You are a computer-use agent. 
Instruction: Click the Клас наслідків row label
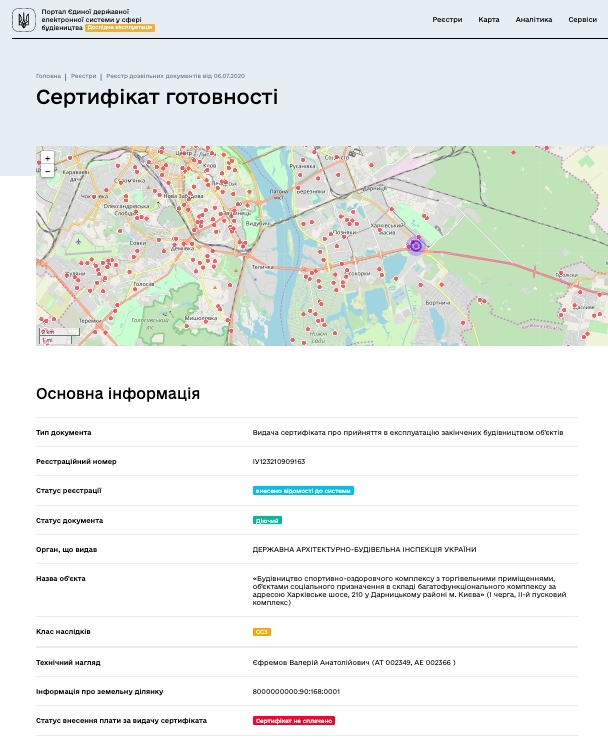pos(63,632)
